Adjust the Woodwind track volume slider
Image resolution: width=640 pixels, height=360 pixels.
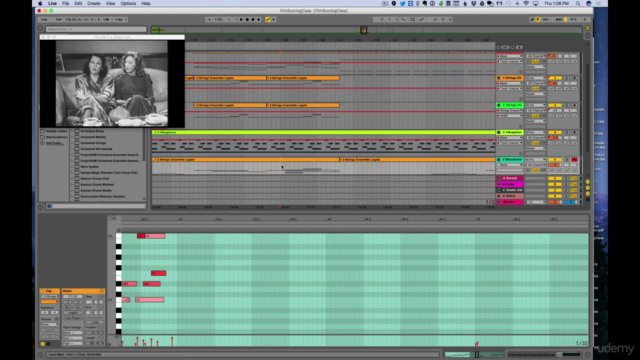click(555, 165)
